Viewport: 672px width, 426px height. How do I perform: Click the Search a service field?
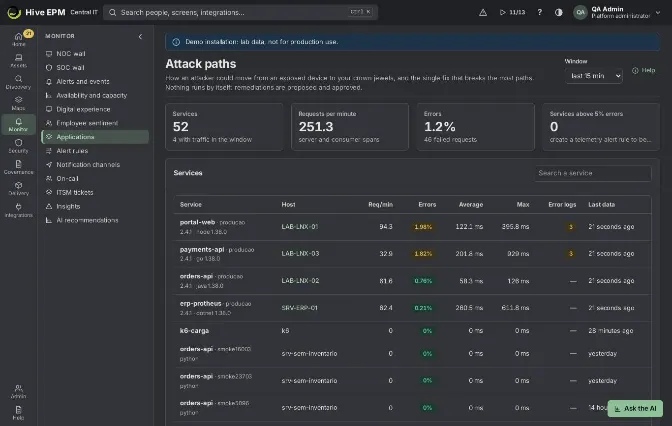tap(593, 173)
